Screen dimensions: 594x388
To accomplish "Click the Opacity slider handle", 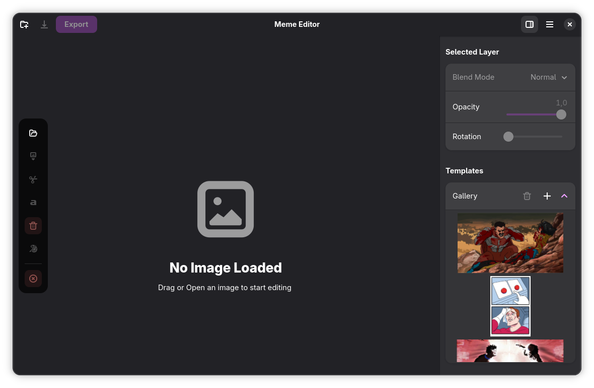I will click(561, 114).
